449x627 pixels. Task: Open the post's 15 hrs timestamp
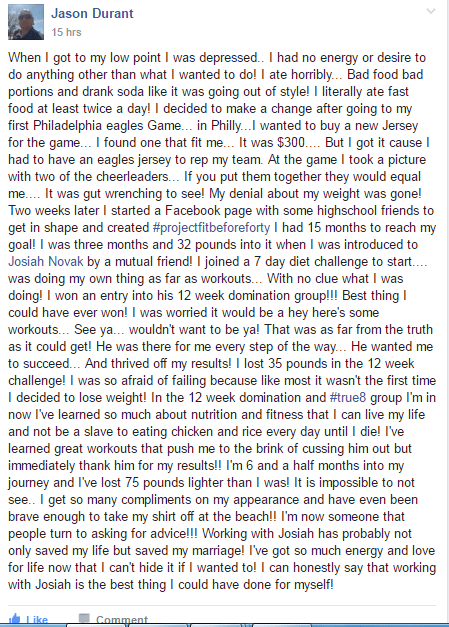coord(66,32)
